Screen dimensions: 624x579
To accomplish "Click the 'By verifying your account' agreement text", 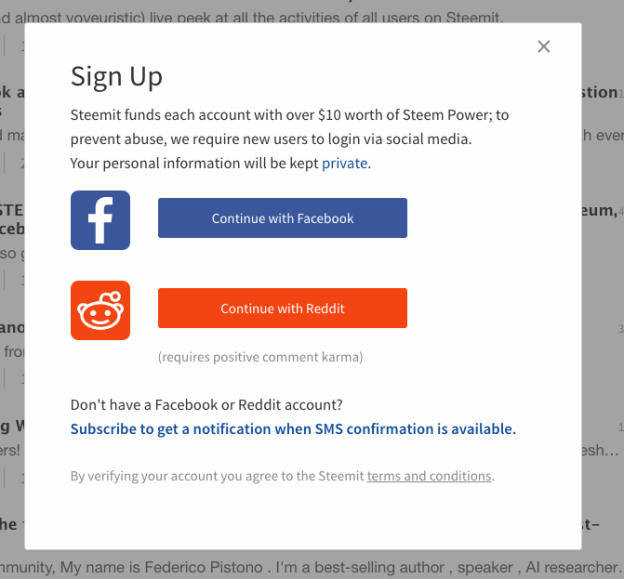I will 282,476.
